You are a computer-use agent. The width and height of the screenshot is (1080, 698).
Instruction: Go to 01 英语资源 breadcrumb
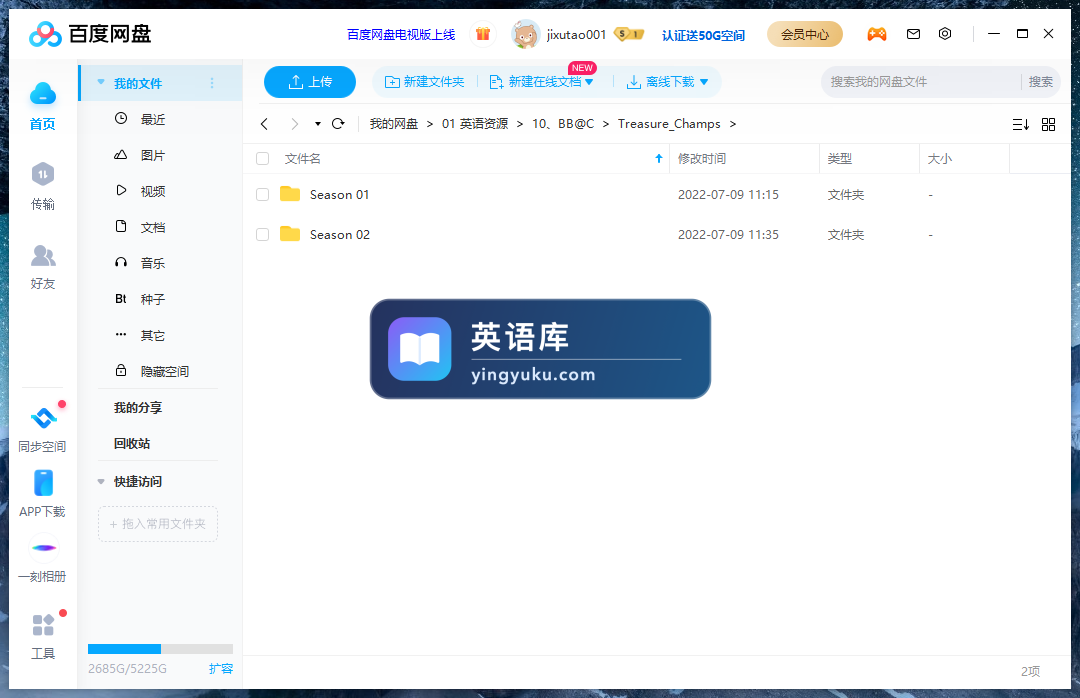point(475,124)
